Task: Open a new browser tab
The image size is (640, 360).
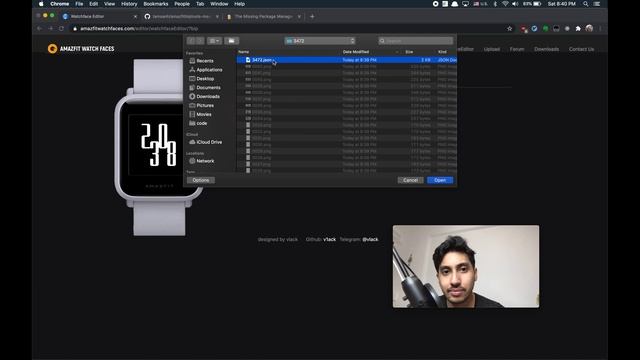Action: tap(312, 17)
